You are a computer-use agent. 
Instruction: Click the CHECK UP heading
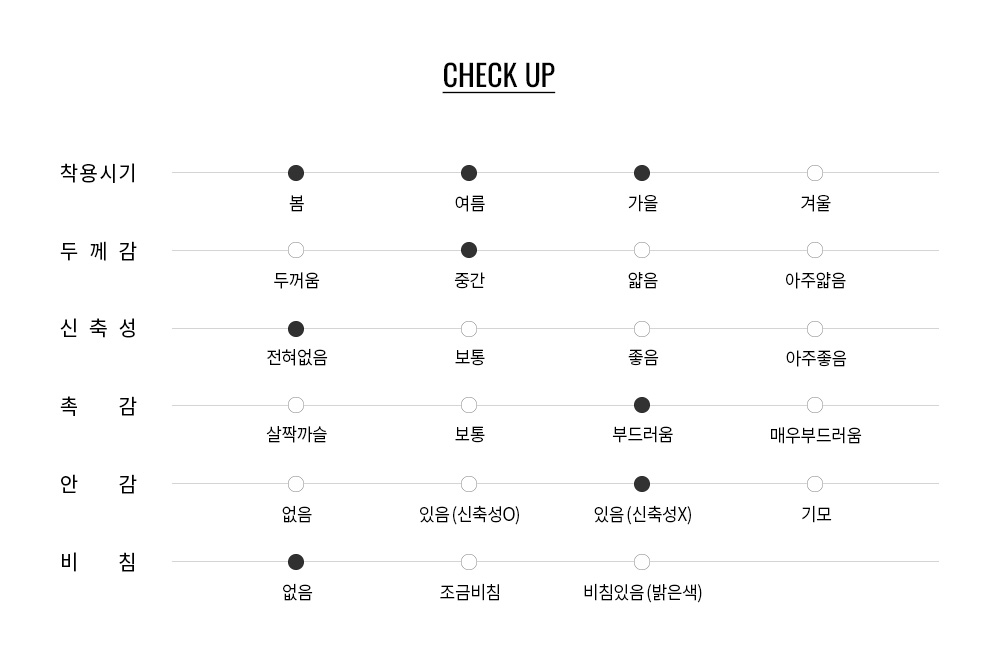(x=499, y=76)
